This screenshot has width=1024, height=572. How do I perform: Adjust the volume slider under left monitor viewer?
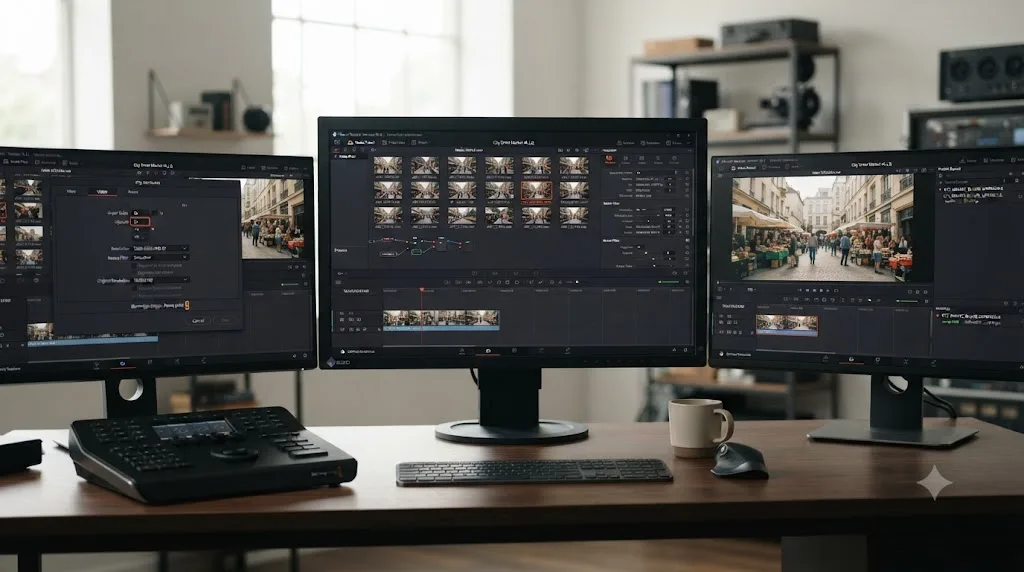(x=289, y=284)
